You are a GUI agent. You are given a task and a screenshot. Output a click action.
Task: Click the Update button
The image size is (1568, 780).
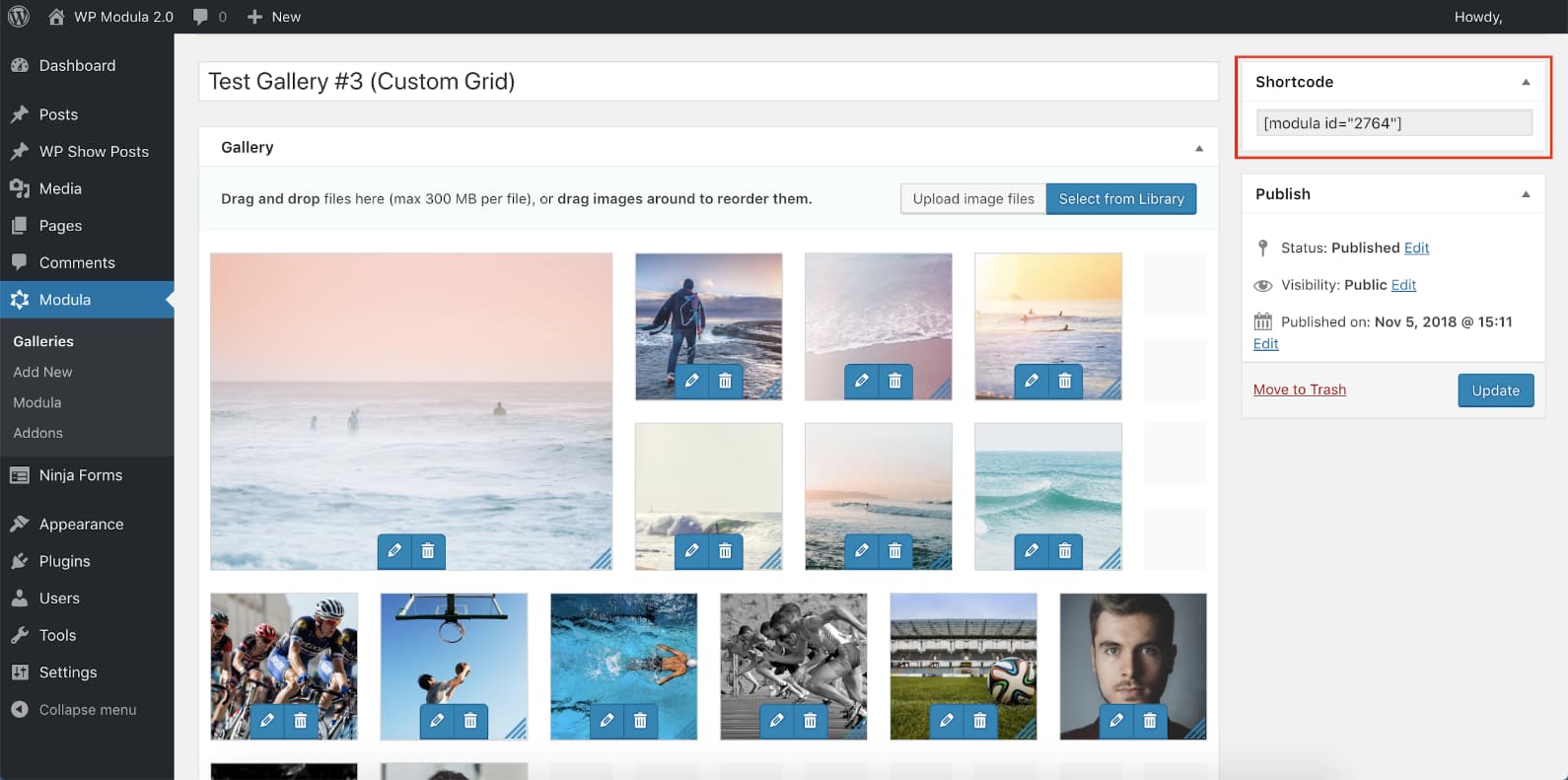tap(1496, 390)
